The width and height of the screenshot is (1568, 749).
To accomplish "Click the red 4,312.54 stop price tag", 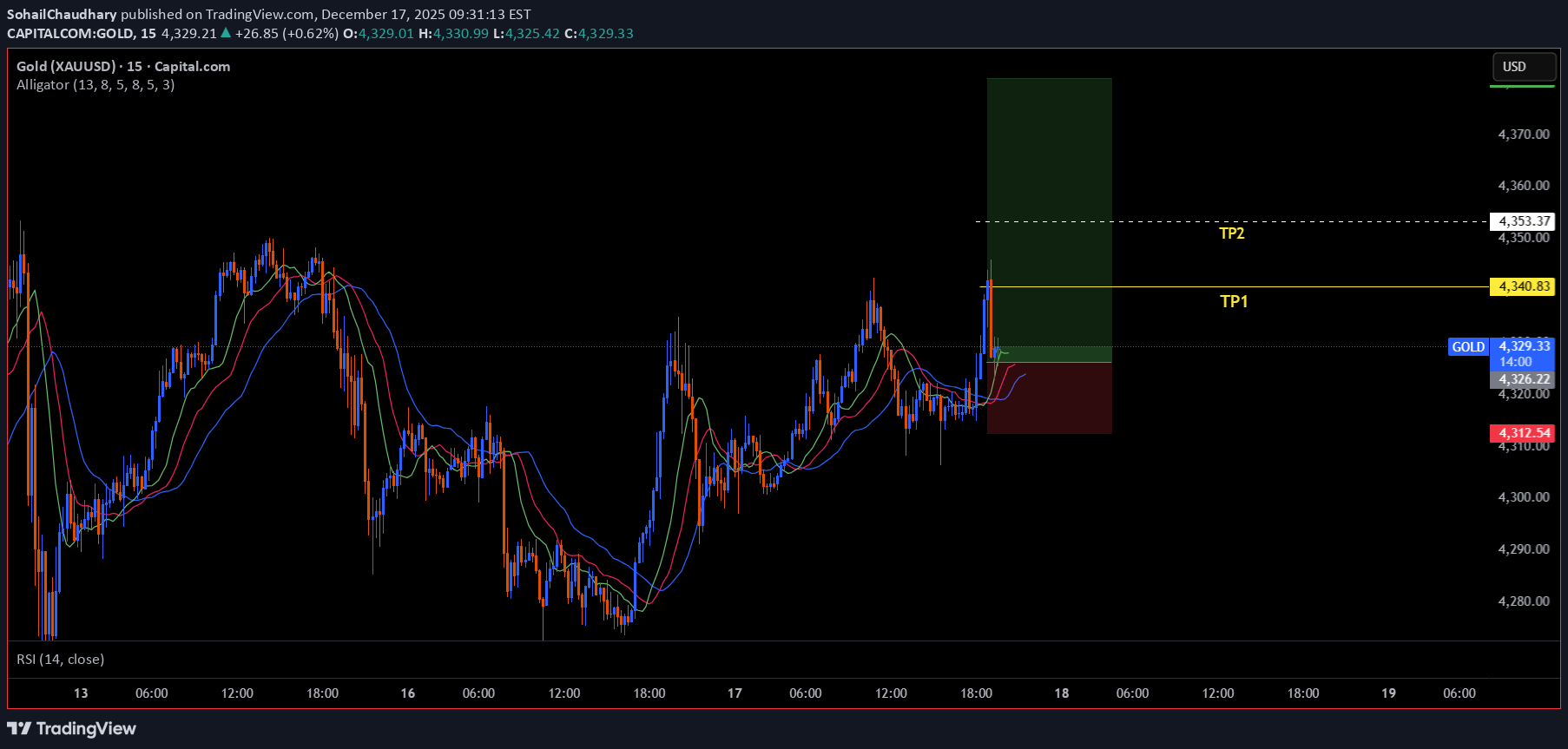I will (1523, 433).
